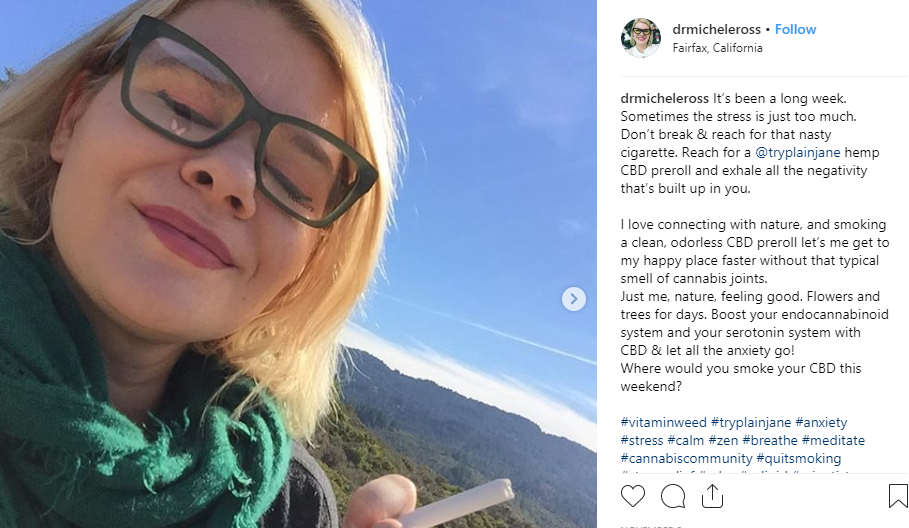Open the #stress hashtag
Screen dimensions: 909x528
[642, 440]
